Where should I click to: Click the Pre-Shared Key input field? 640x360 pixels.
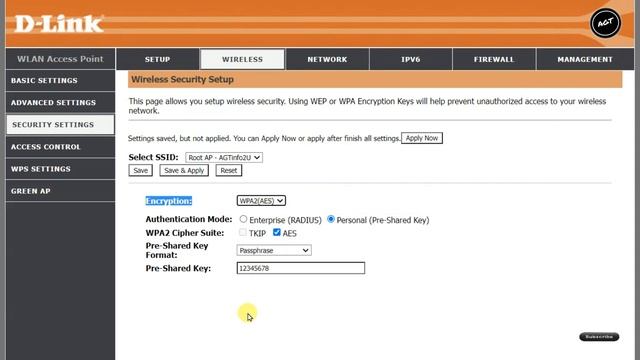[x=301, y=268]
